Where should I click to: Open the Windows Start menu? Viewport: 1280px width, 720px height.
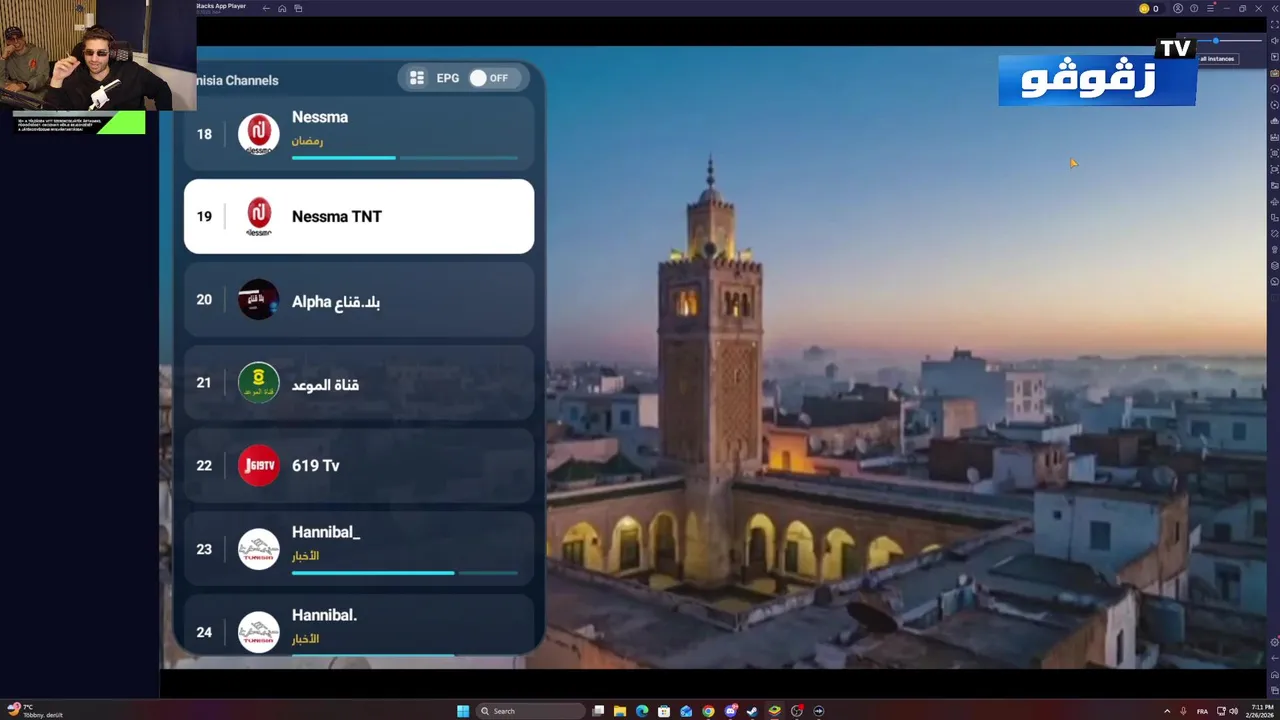pos(463,711)
